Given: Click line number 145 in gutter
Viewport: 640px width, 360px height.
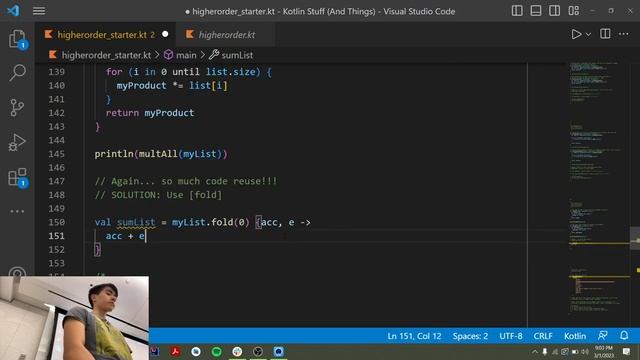Looking at the screenshot, I should [x=56, y=154].
